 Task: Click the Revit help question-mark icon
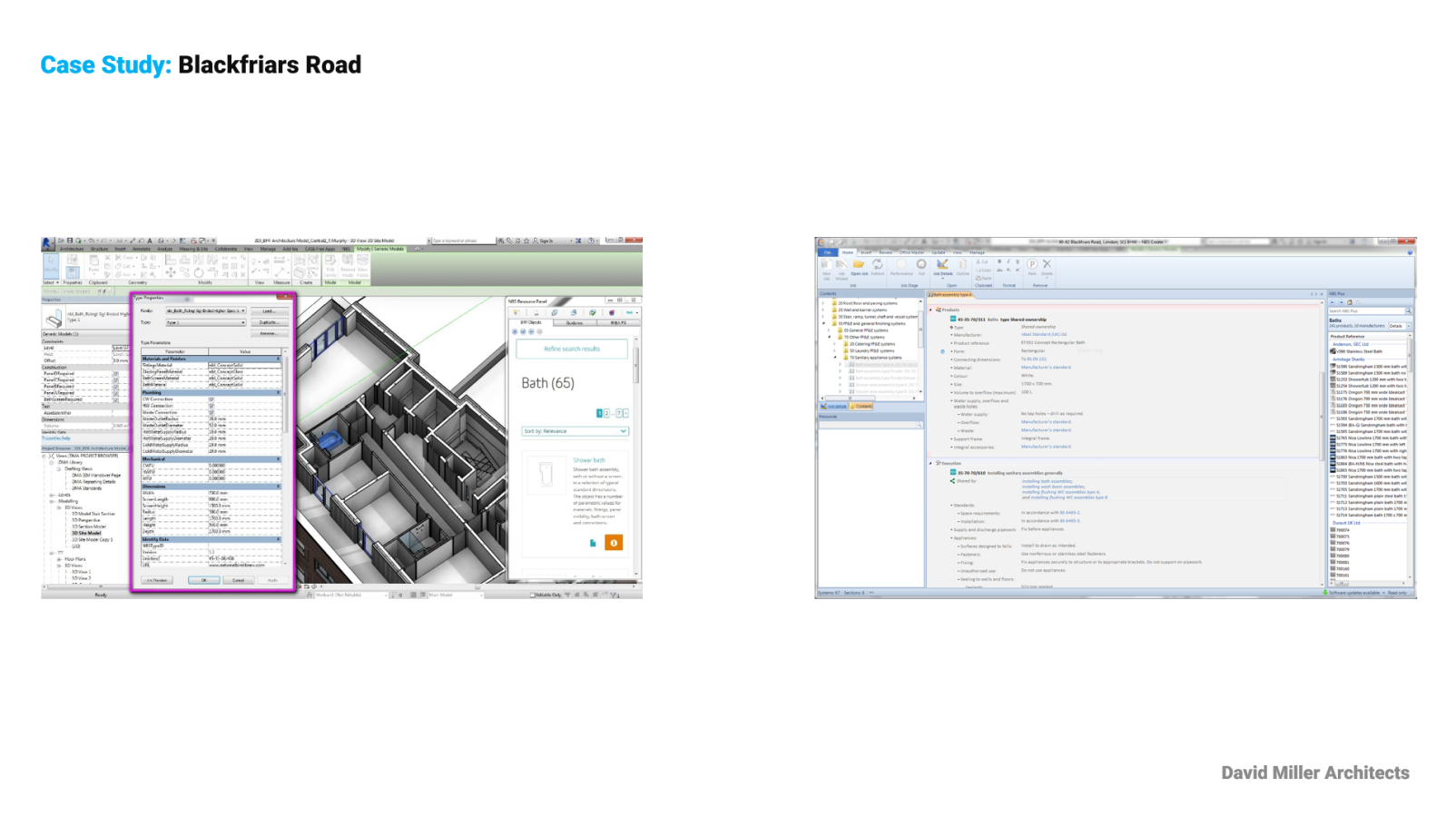(592, 241)
